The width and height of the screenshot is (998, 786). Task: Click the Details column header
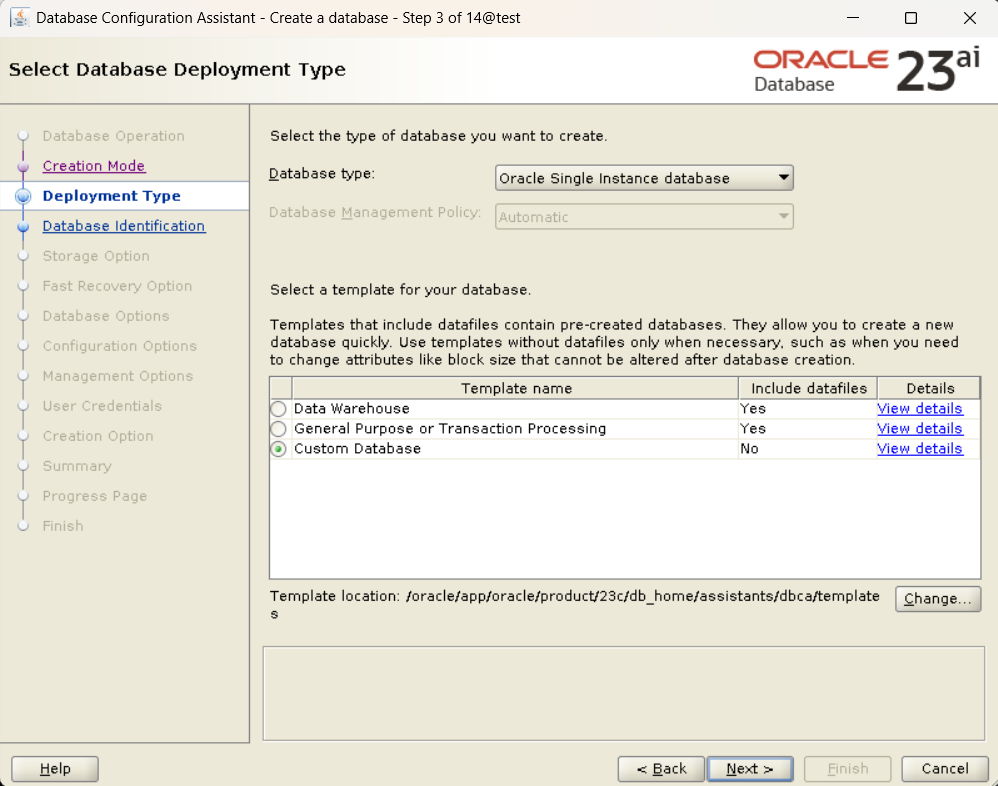point(930,388)
